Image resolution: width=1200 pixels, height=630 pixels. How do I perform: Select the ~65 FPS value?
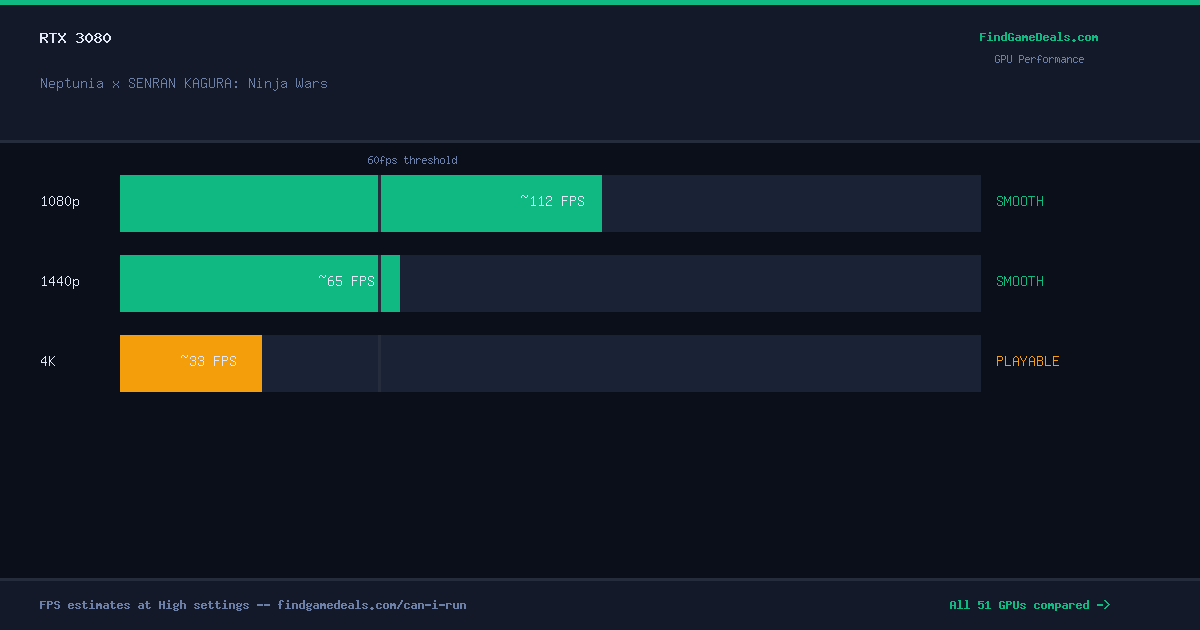coord(346,281)
